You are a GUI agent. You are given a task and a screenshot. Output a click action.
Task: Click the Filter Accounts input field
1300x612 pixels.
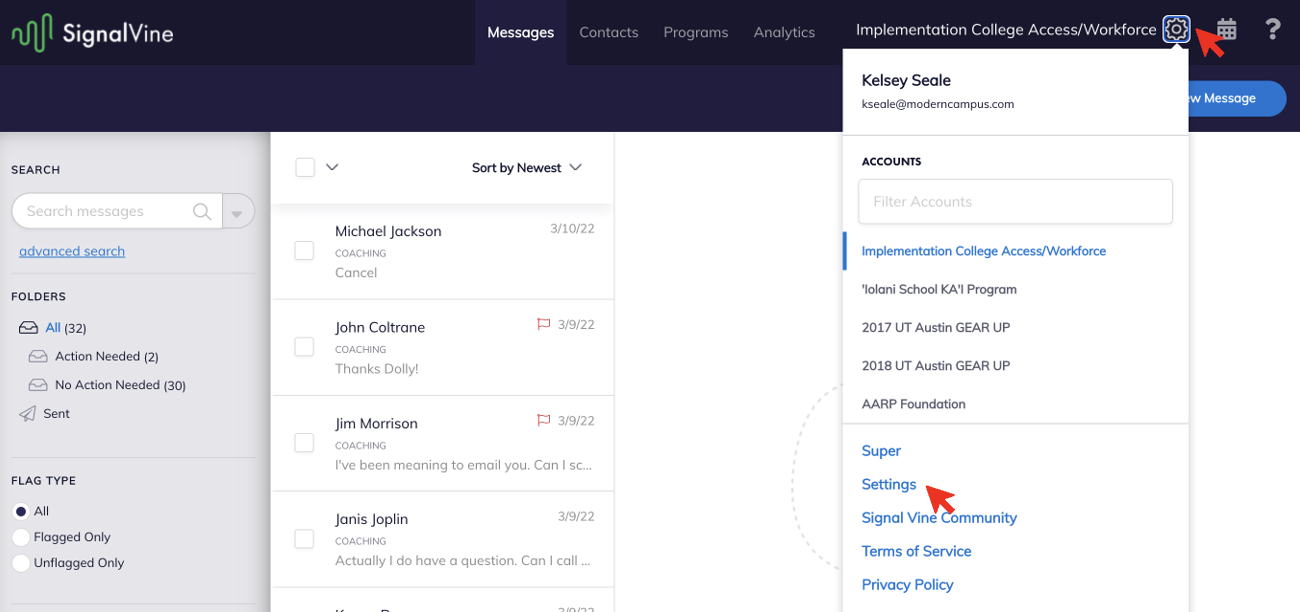coord(1014,201)
